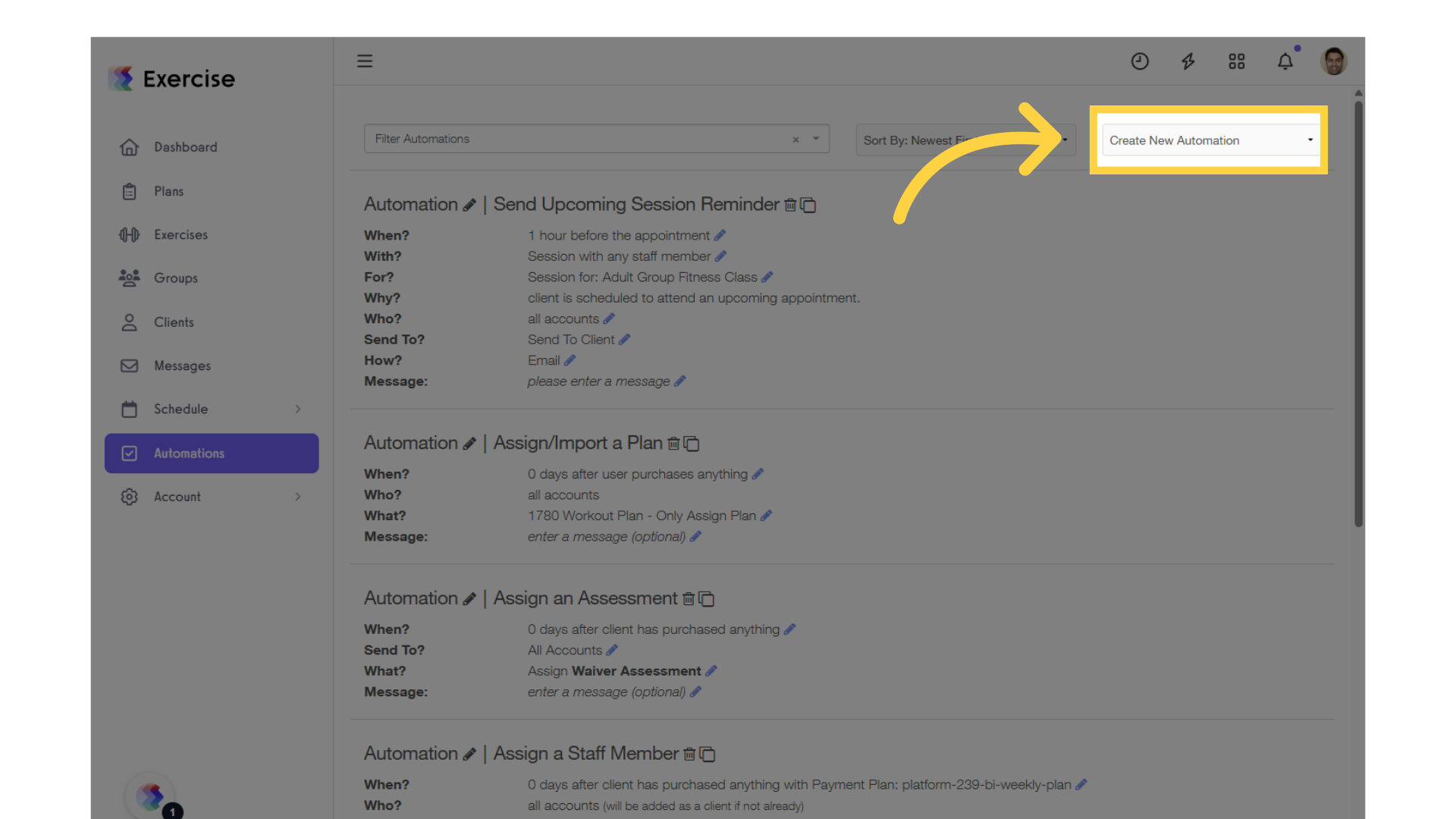This screenshot has height=819, width=1456.
Task: Open the user profile avatar
Action: [x=1334, y=61]
